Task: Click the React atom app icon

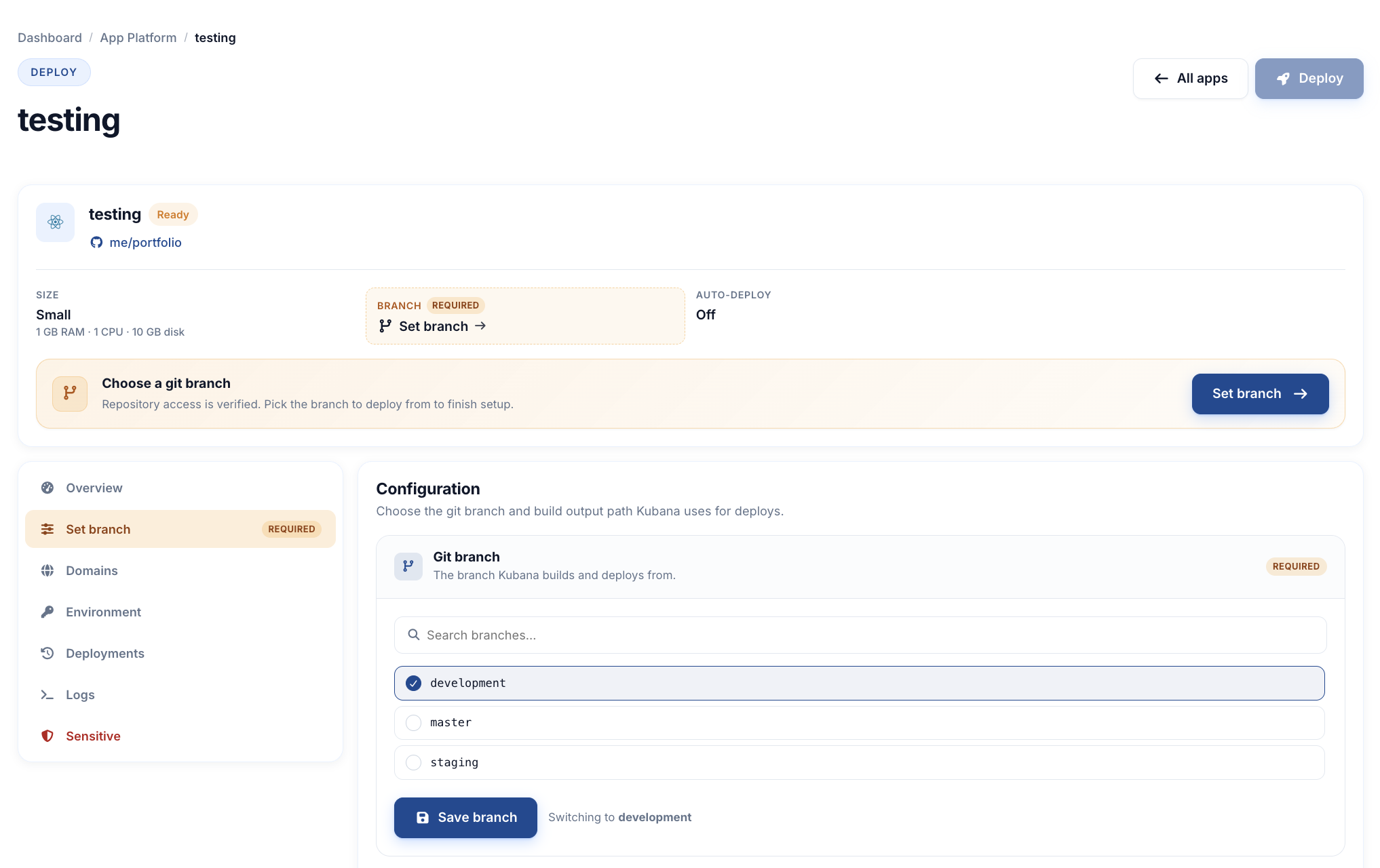Action: (x=56, y=222)
